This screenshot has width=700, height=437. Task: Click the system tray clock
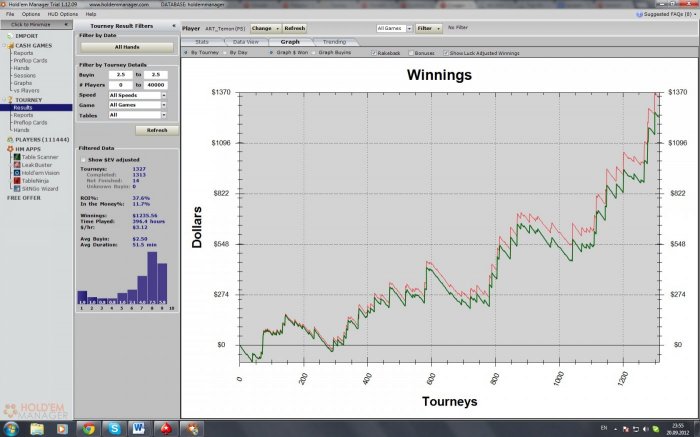[x=678, y=429]
